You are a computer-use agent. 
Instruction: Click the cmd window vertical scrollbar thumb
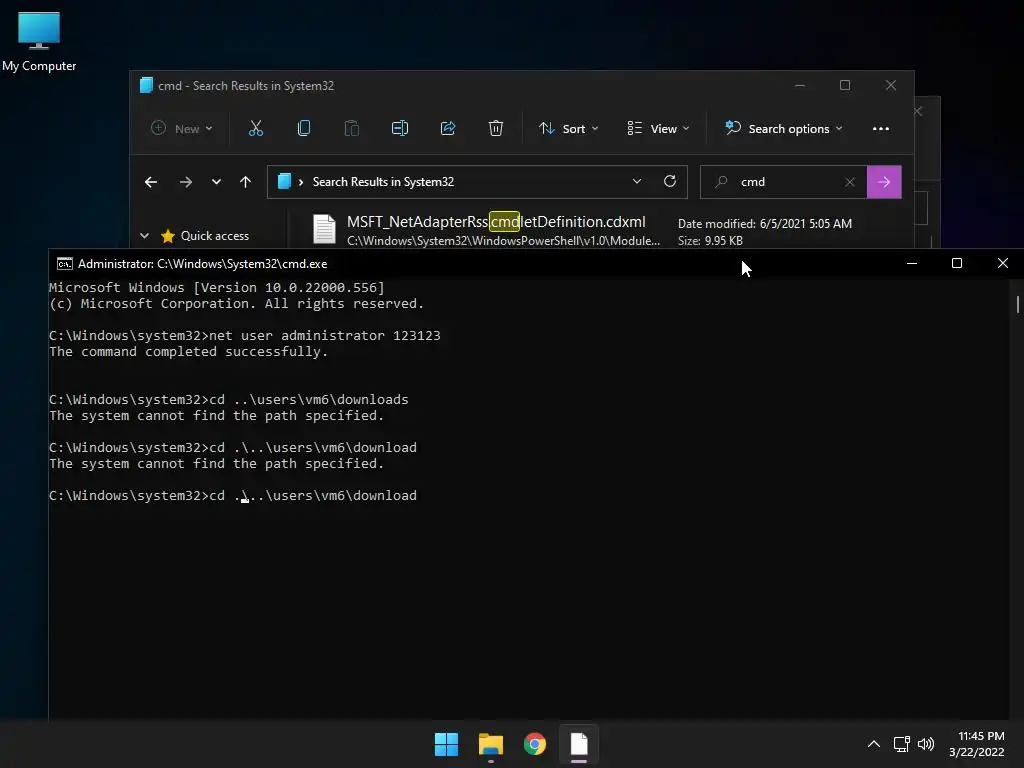1017,304
